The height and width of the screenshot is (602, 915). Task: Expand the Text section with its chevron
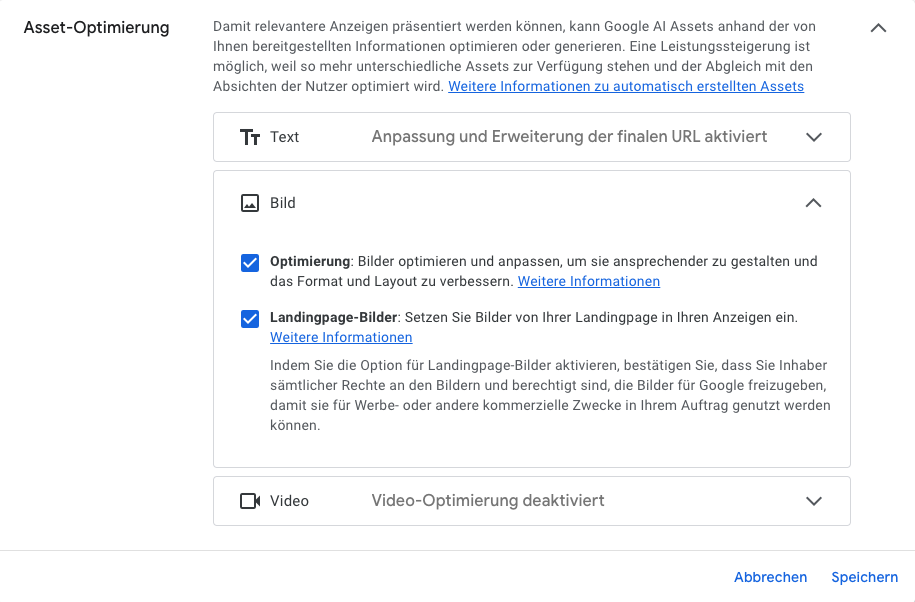click(813, 137)
